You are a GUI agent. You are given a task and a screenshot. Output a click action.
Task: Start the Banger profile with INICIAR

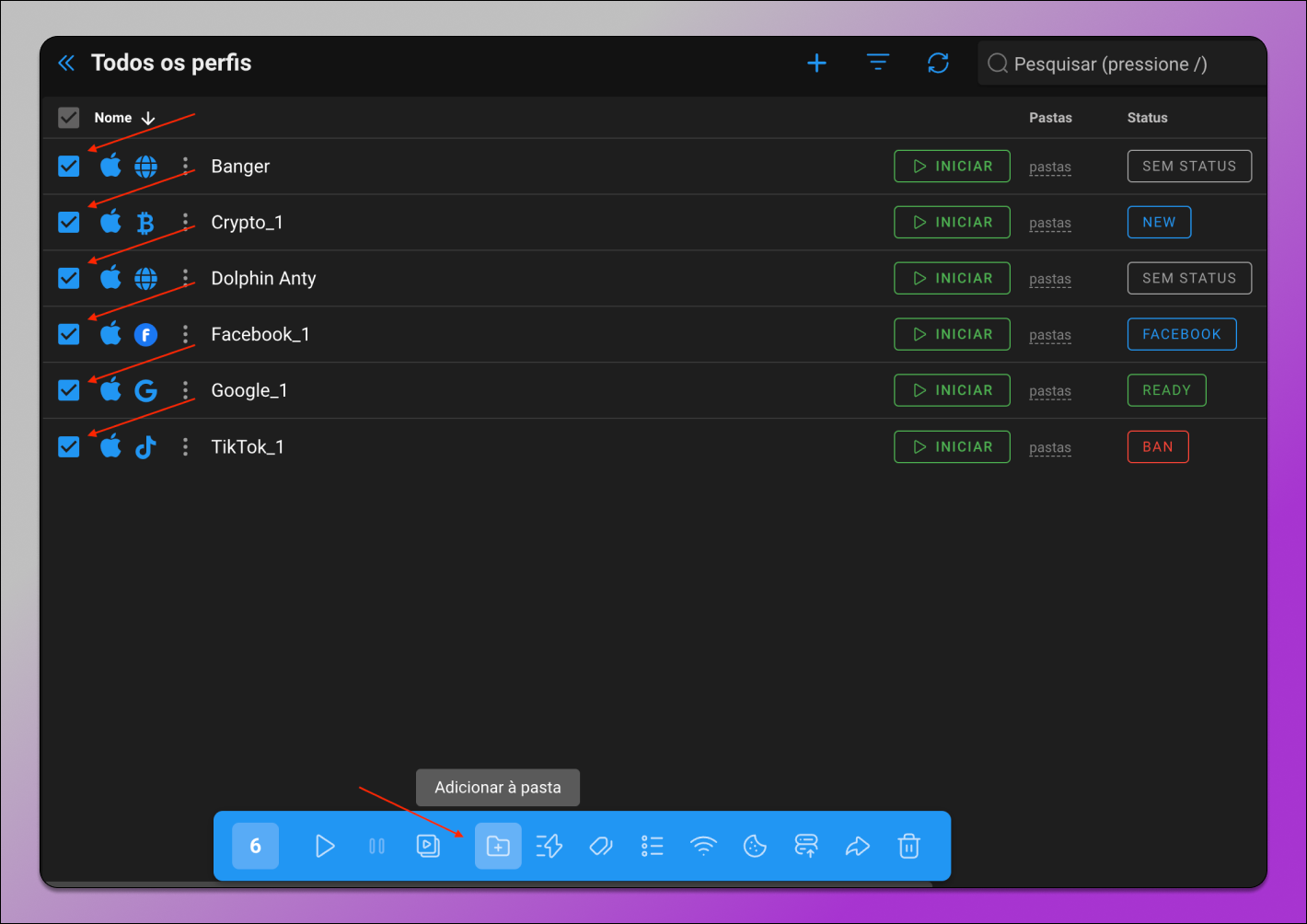coord(952,166)
